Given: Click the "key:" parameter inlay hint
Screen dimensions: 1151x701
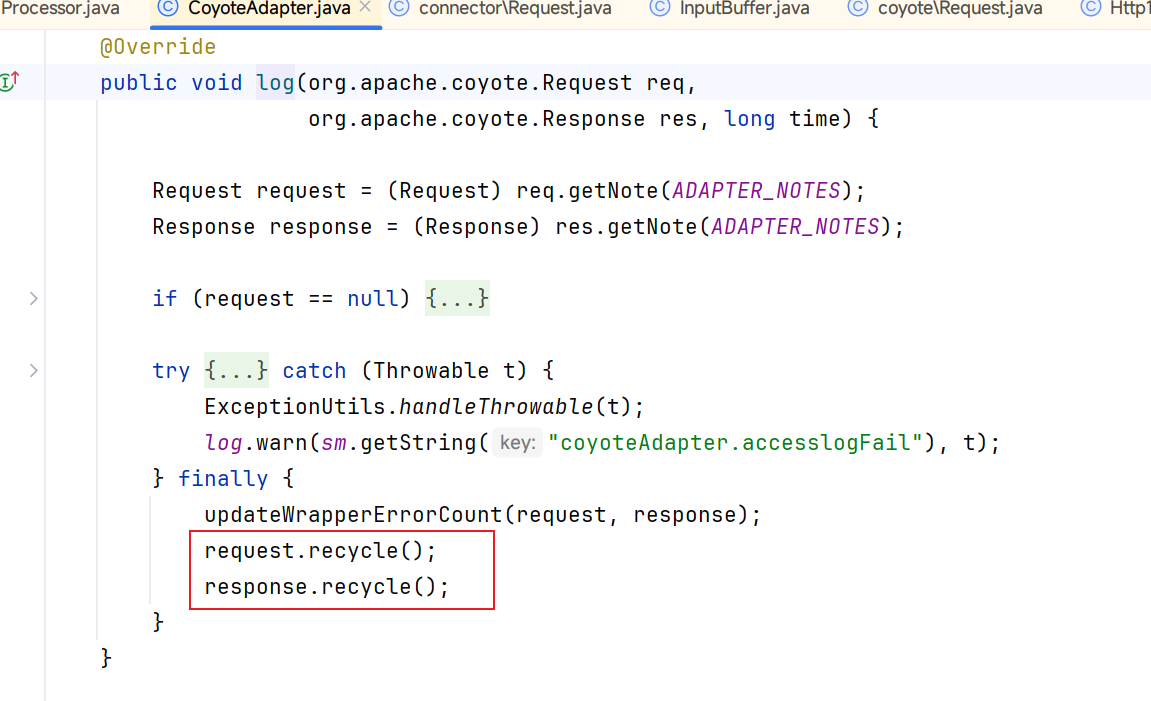Looking at the screenshot, I should pyautogui.click(x=517, y=443).
